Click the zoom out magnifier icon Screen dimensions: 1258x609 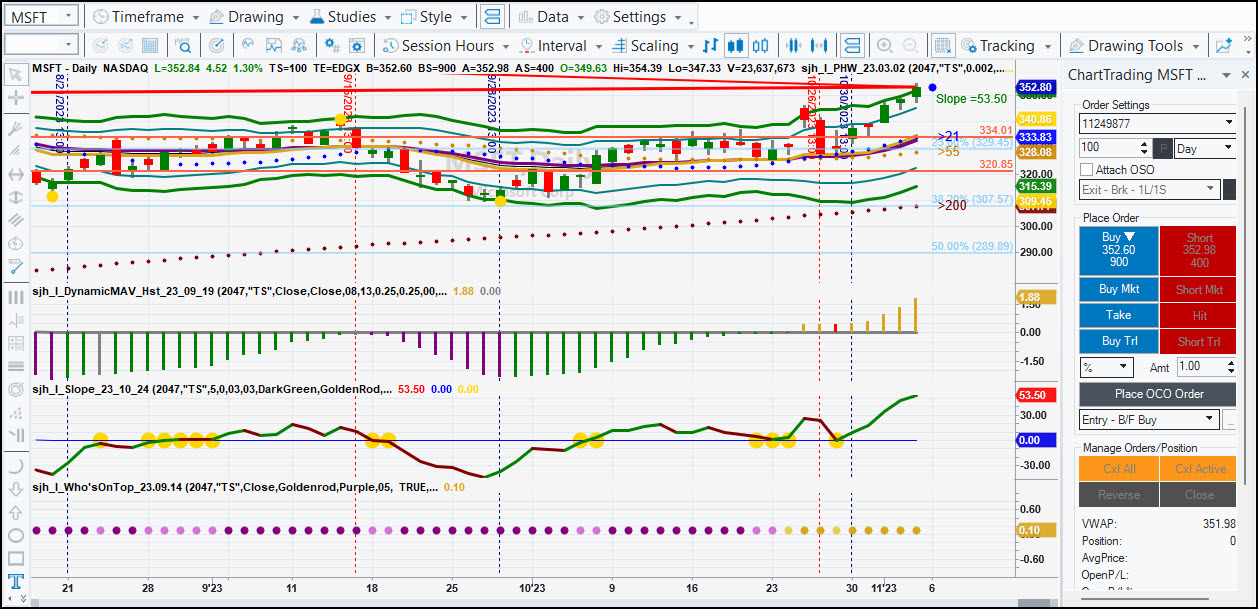click(x=910, y=46)
